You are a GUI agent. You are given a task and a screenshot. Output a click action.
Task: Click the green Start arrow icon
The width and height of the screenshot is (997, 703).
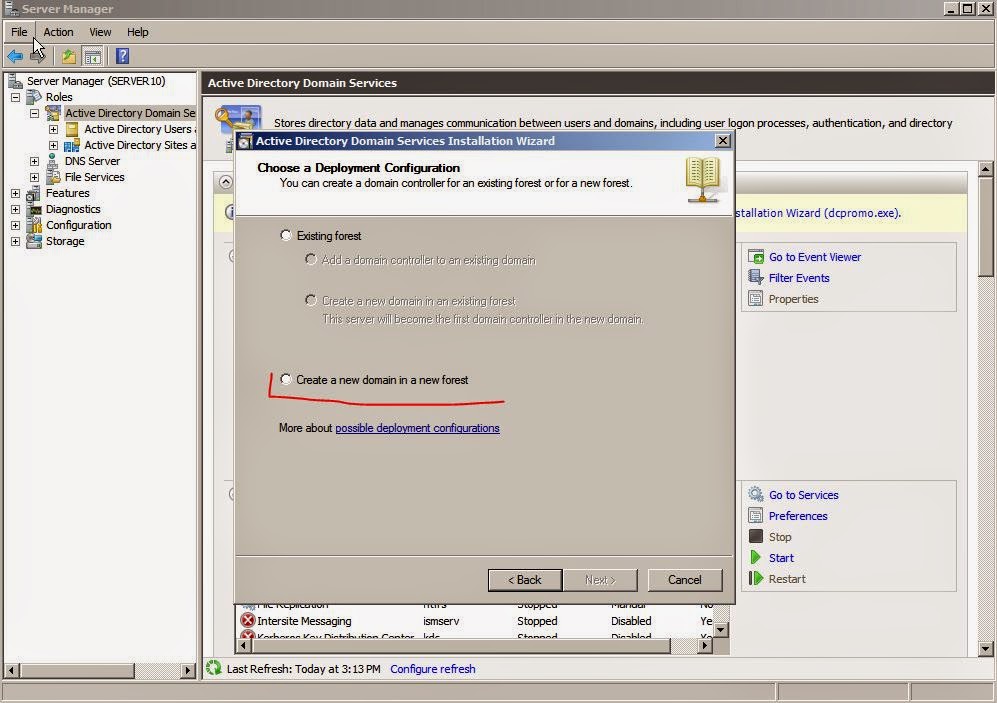755,557
